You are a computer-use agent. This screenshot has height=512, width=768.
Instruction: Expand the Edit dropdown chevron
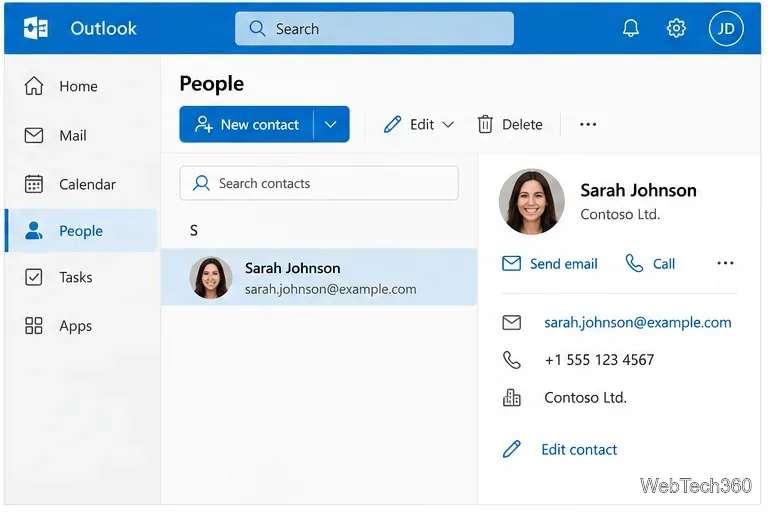(448, 124)
